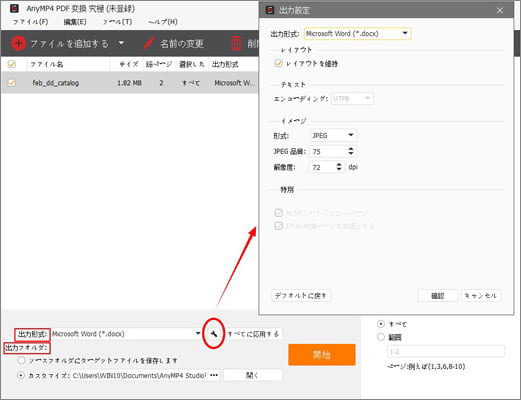
Task: Click the three-dots browse folder button
Action: tap(214, 375)
